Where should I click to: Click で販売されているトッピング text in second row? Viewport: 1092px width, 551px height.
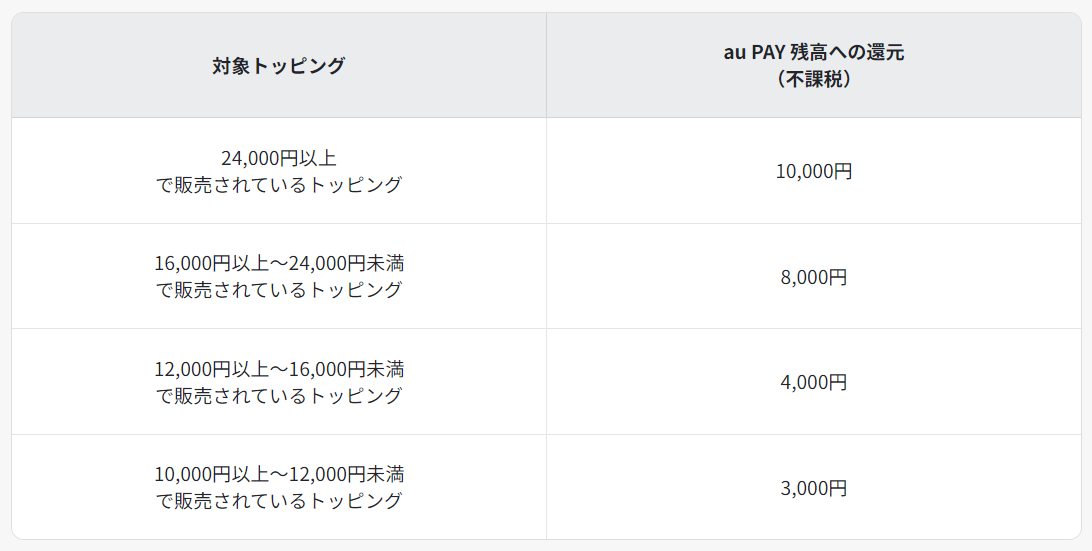point(279,290)
